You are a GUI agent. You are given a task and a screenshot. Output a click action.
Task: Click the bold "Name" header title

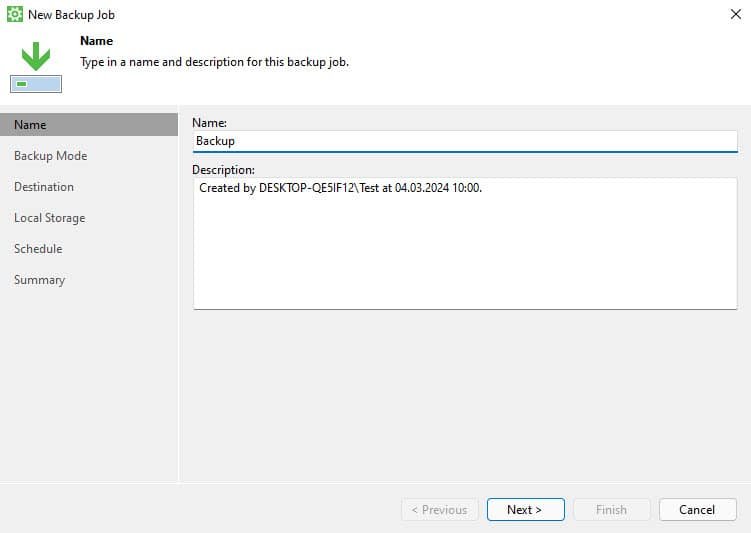click(x=96, y=41)
